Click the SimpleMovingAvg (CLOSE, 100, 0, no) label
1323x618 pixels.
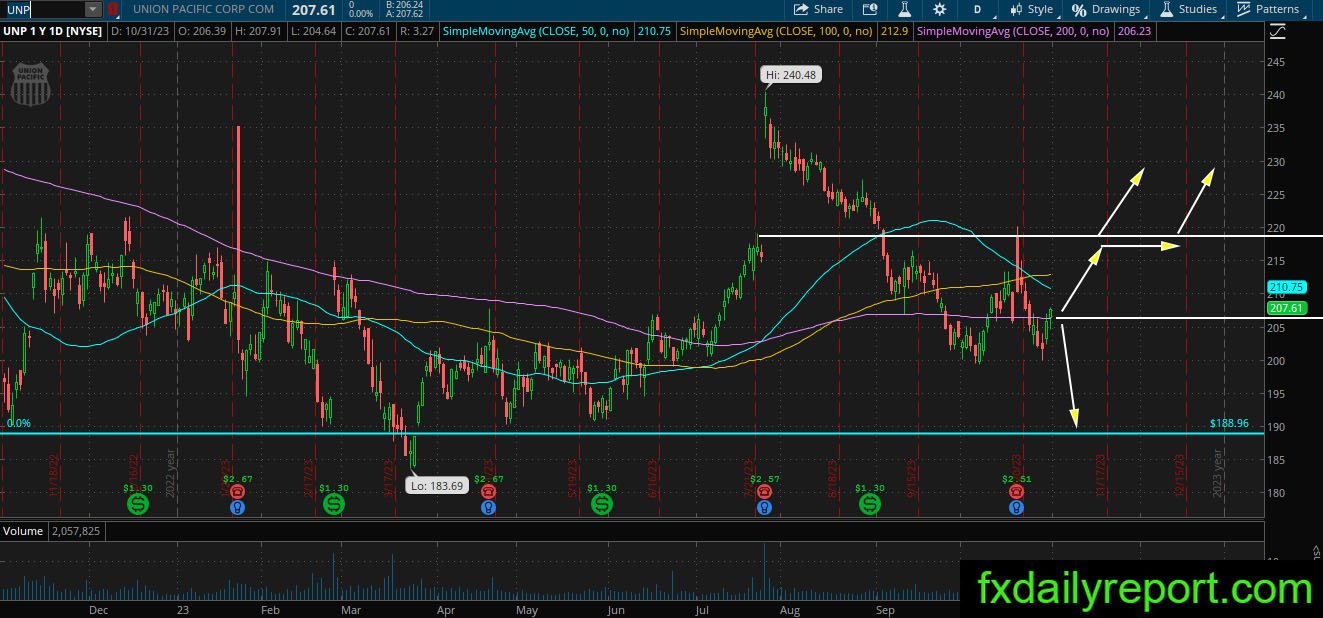774,32
